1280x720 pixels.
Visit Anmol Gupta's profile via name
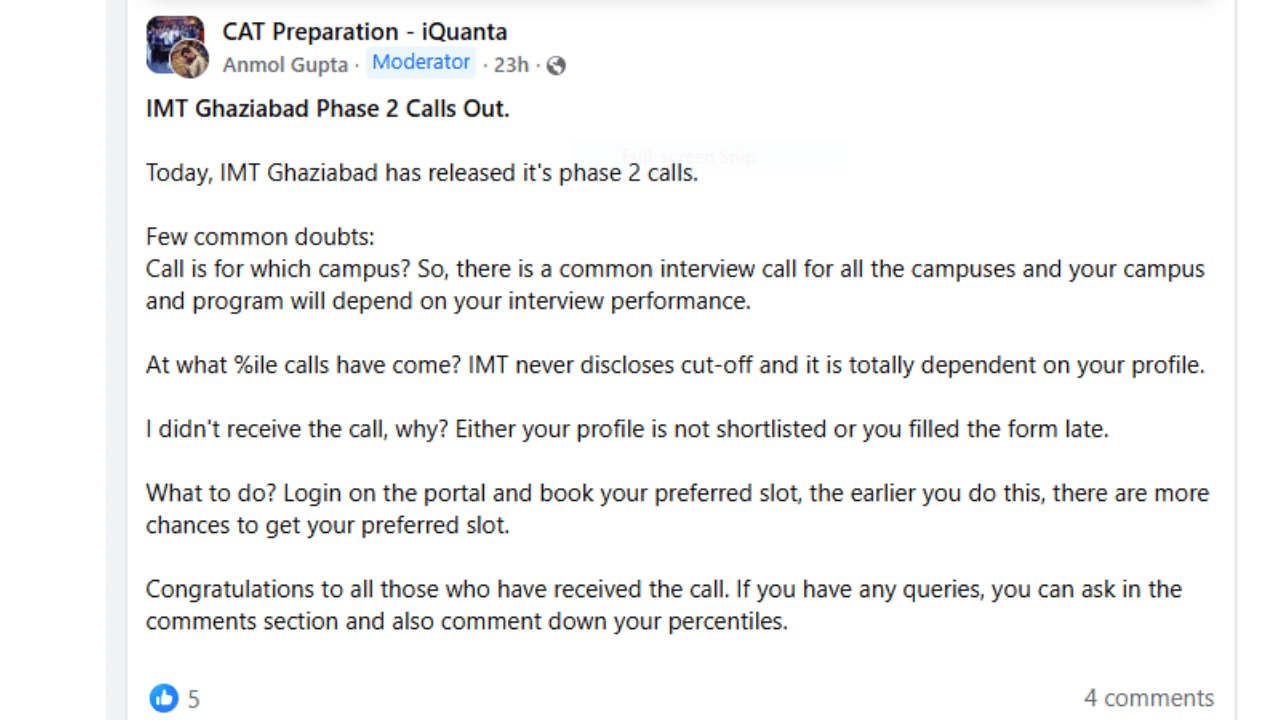(x=285, y=65)
